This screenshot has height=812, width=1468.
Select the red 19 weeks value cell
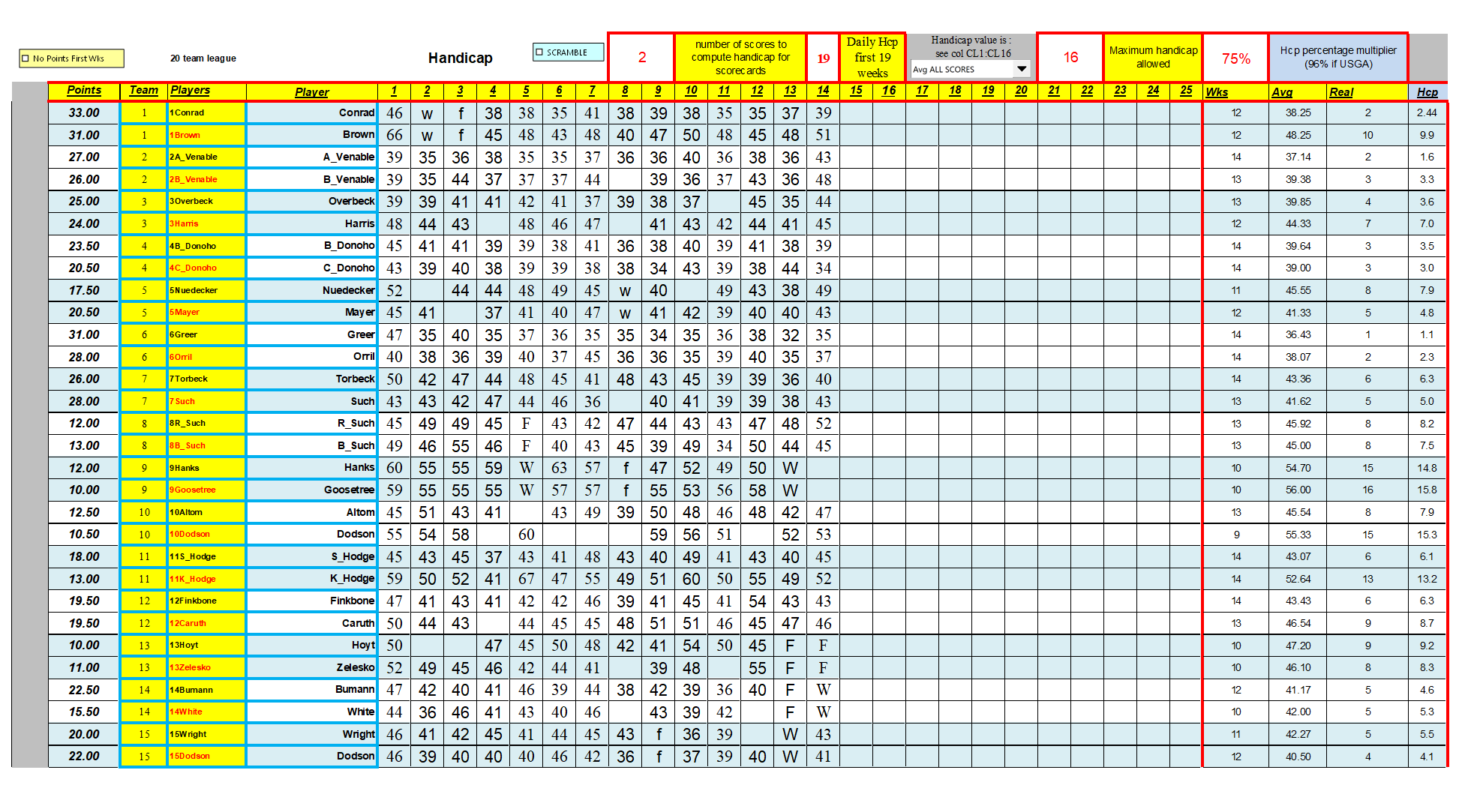coord(823,58)
